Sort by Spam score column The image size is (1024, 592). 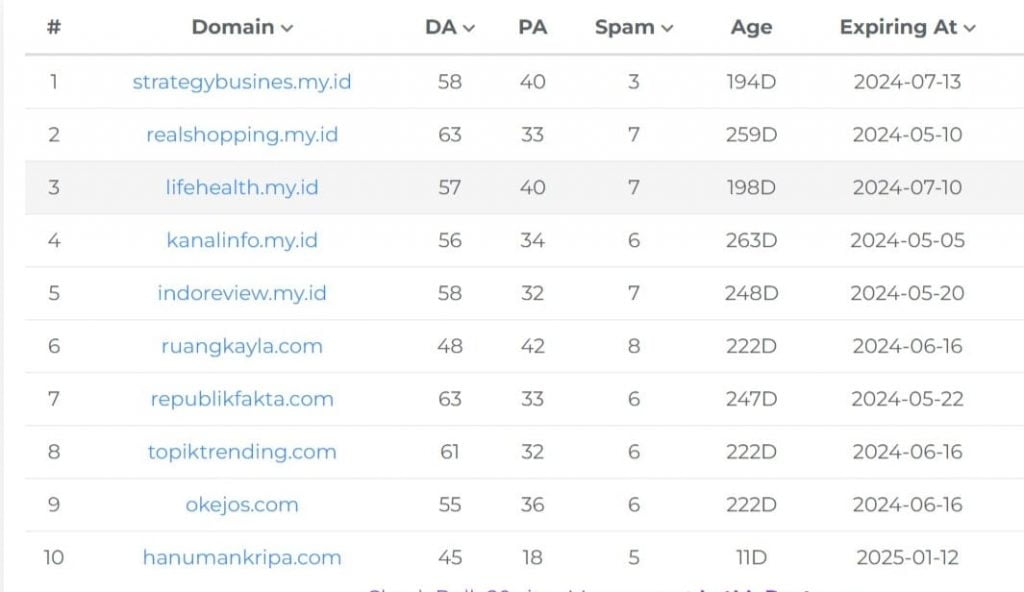(x=633, y=28)
